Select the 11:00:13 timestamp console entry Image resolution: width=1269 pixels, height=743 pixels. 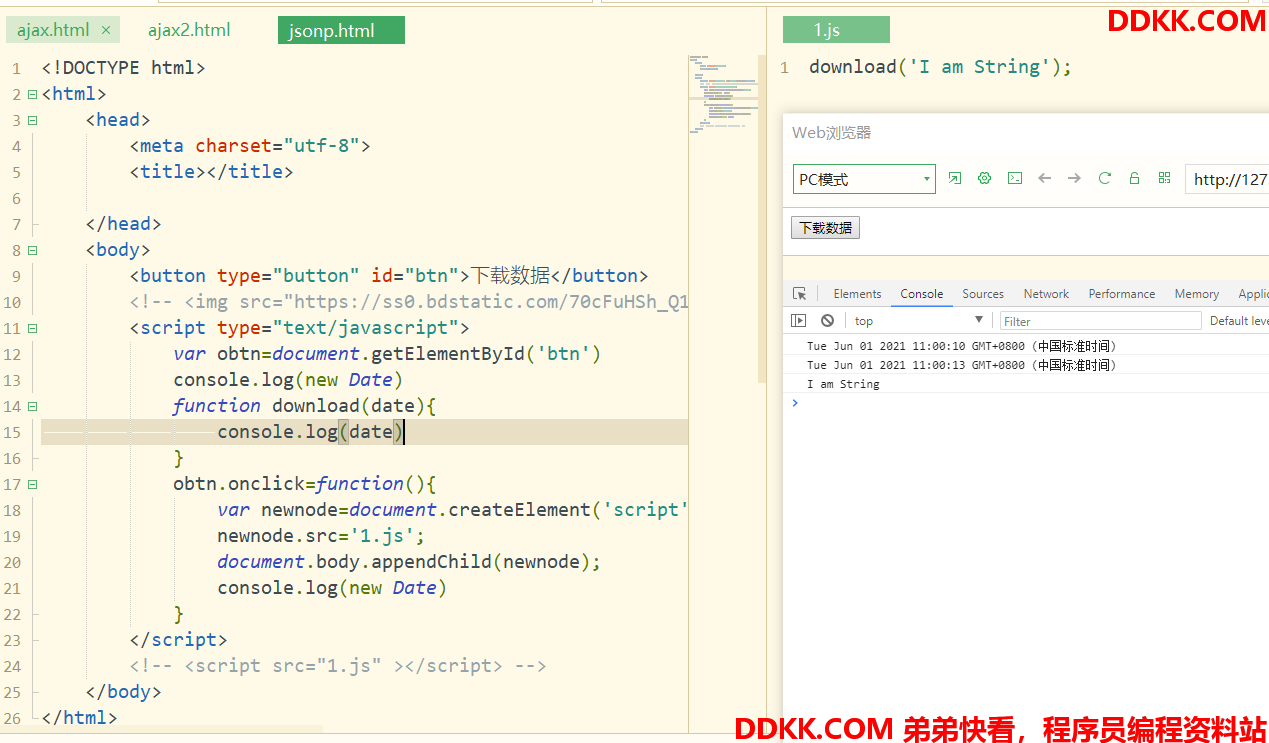point(961,365)
